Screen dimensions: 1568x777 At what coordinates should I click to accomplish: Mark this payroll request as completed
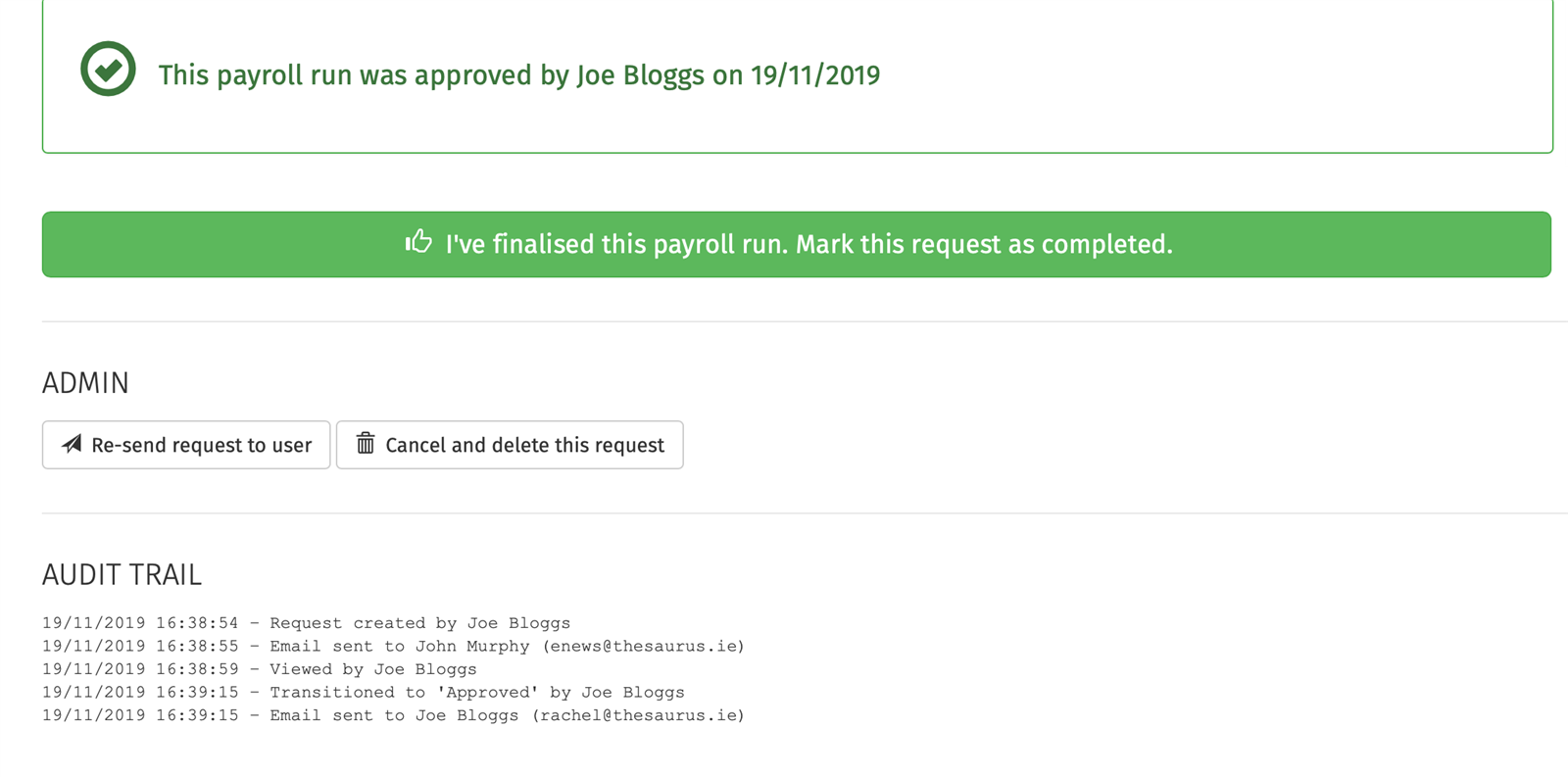796,244
